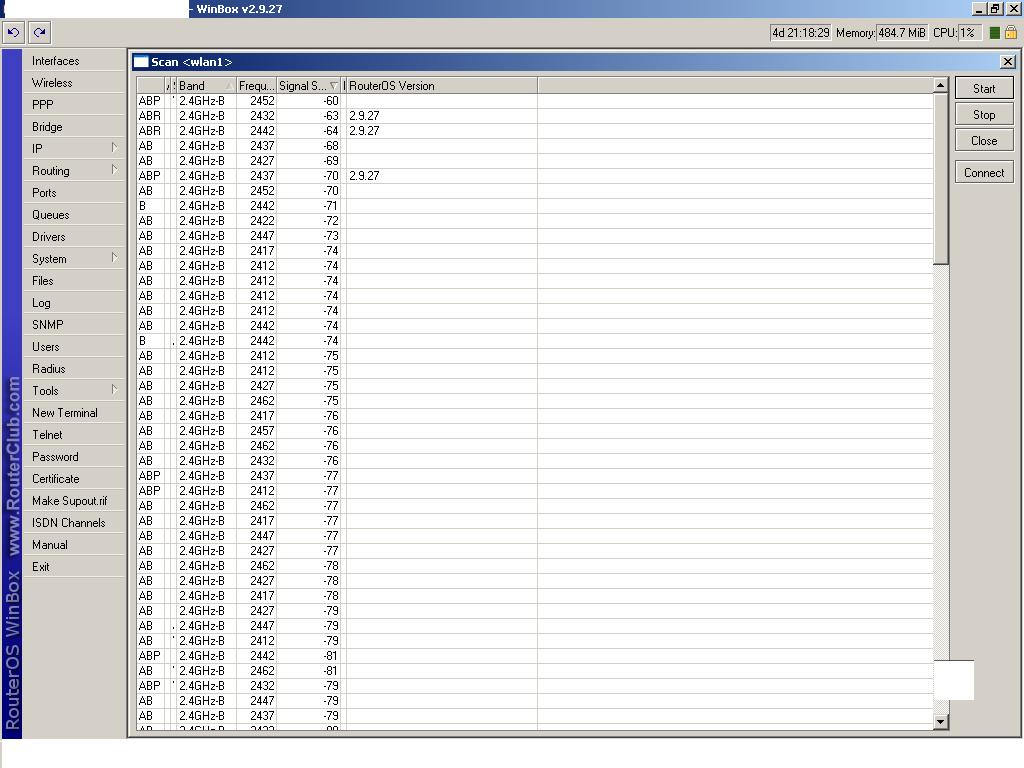
Task: Open the Telnet menu item
Action: (74, 434)
